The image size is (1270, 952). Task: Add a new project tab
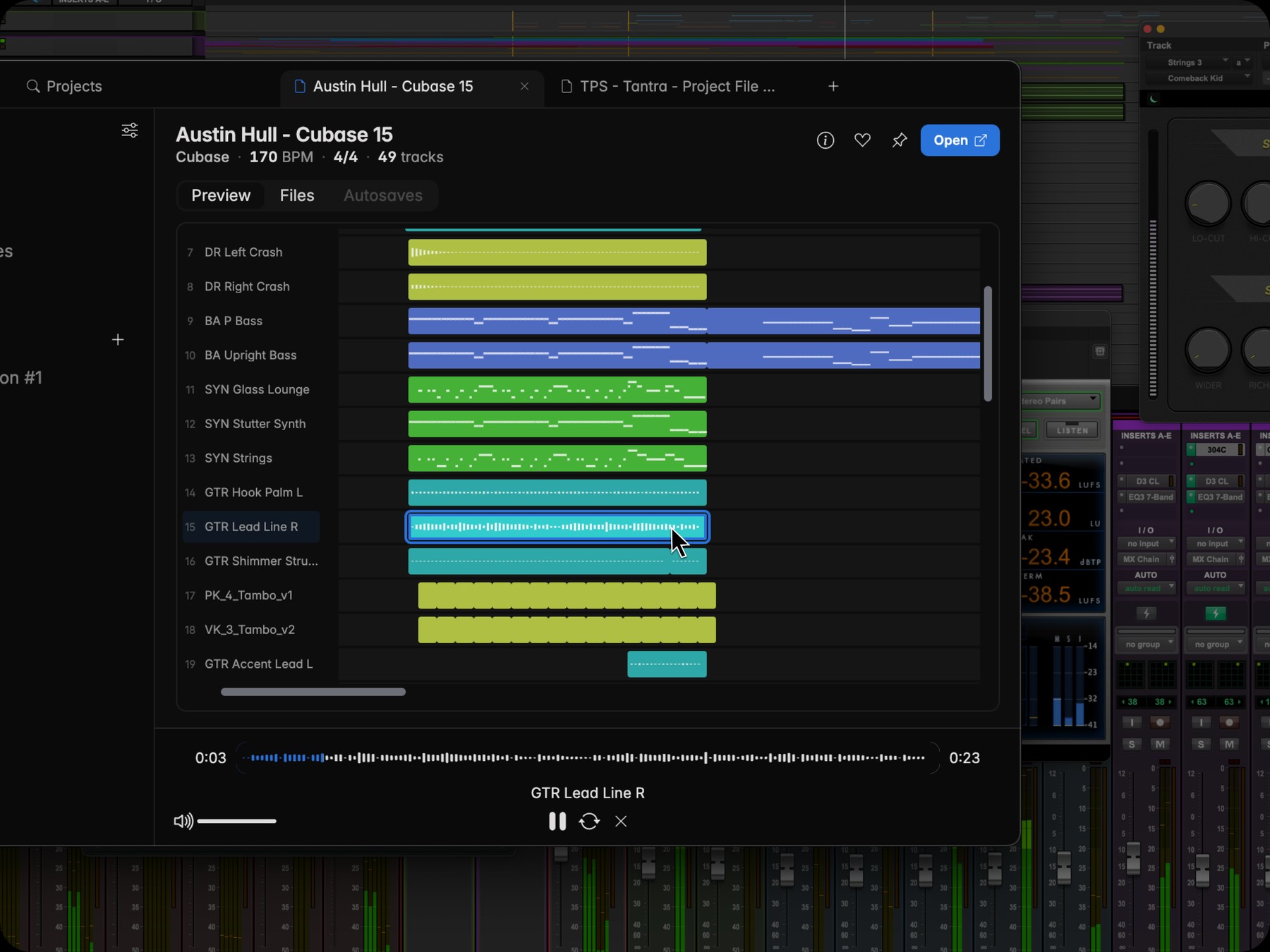(833, 86)
